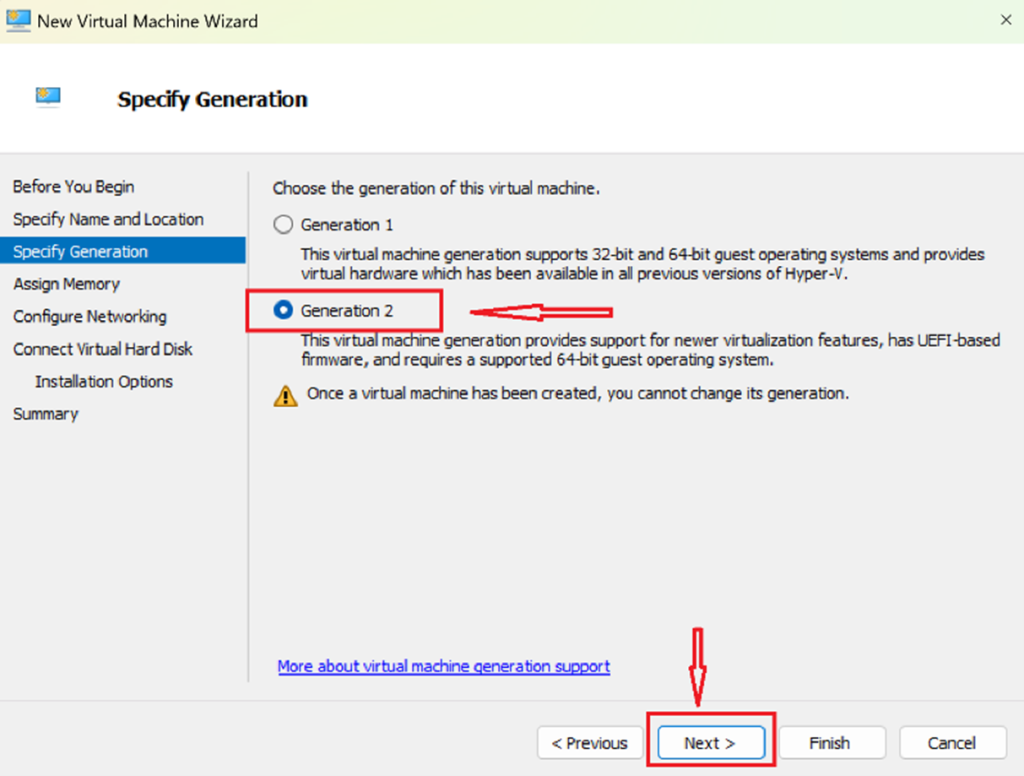Image resolution: width=1024 pixels, height=776 pixels.
Task: Go to the Before You Begin step
Action: (x=73, y=187)
